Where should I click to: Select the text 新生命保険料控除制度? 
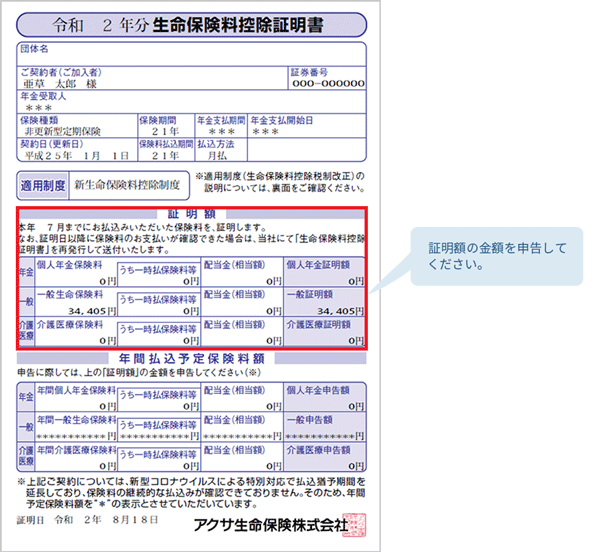pyautogui.click(x=127, y=185)
